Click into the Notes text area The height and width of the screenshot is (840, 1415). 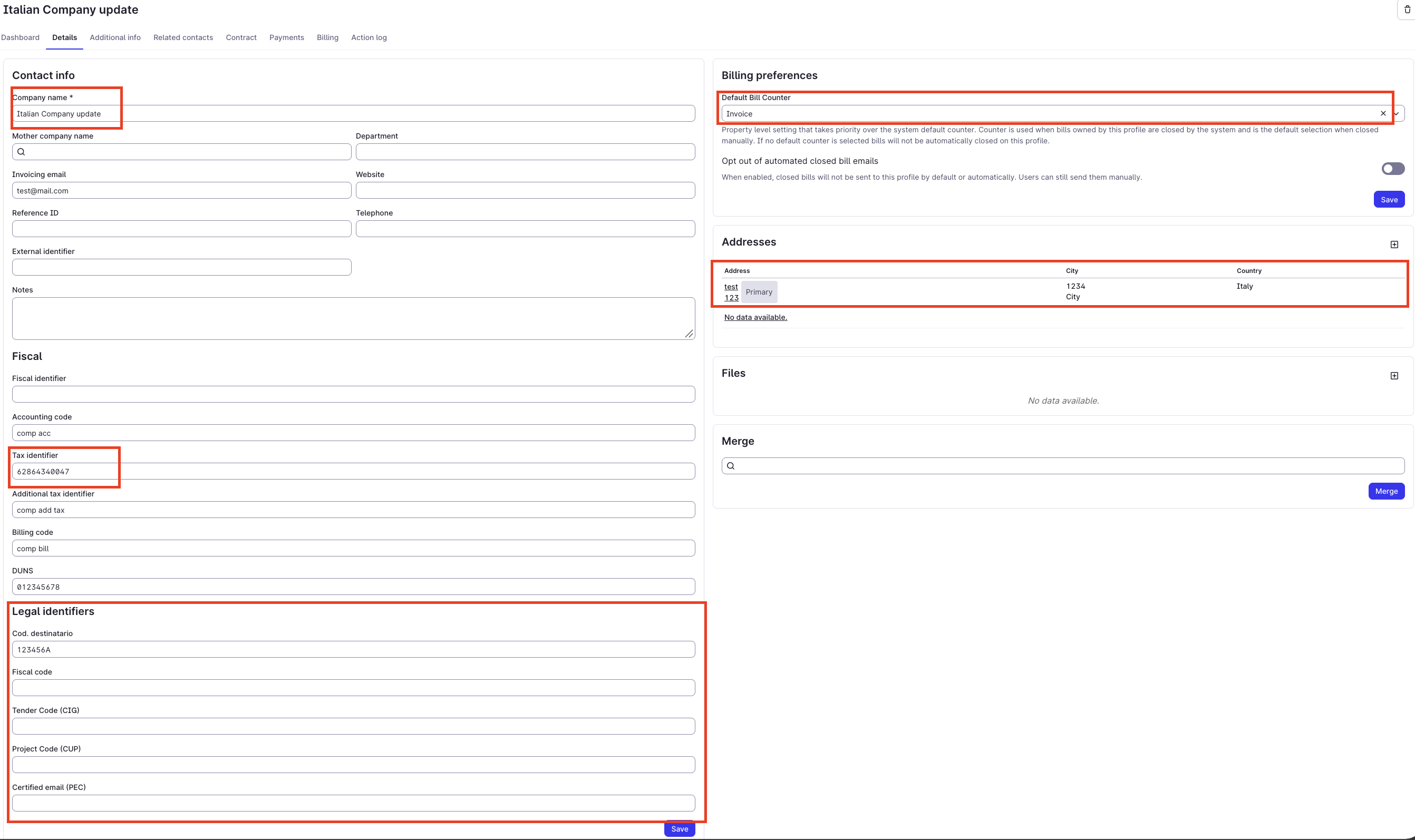coord(353,318)
